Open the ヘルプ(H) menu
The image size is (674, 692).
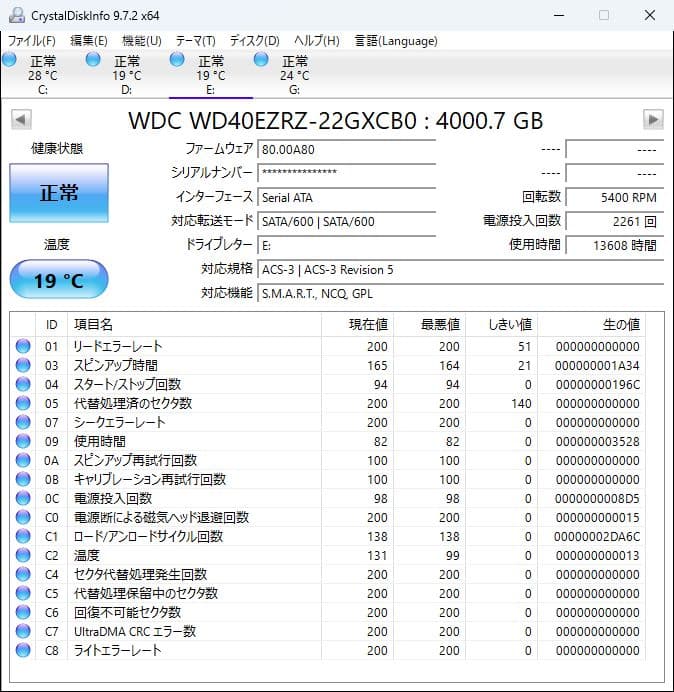pyautogui.click(x=317, y=41)
